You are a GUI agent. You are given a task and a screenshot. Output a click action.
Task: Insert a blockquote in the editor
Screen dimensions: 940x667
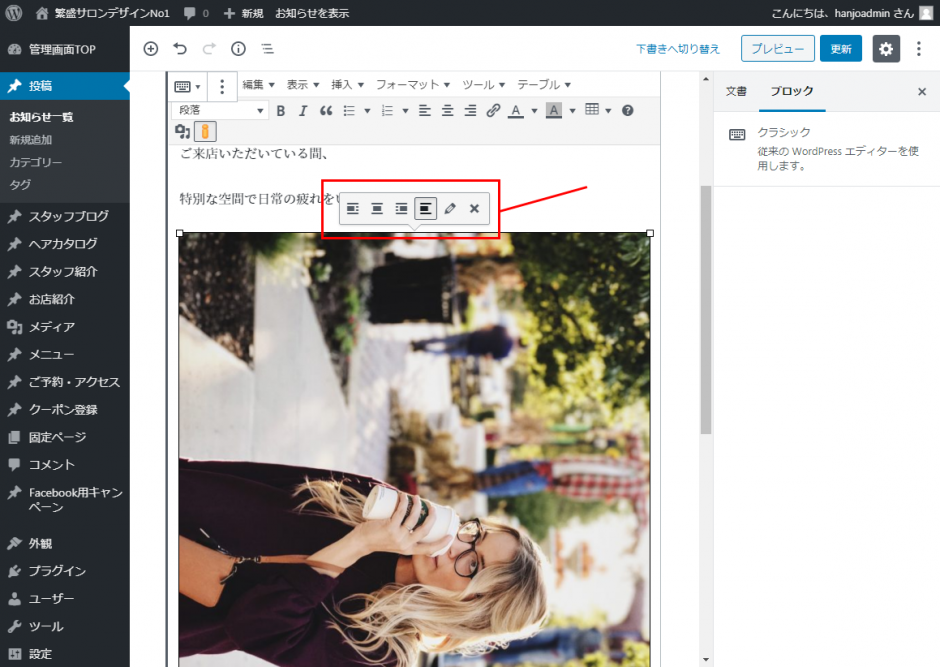(x=325, y=111)
